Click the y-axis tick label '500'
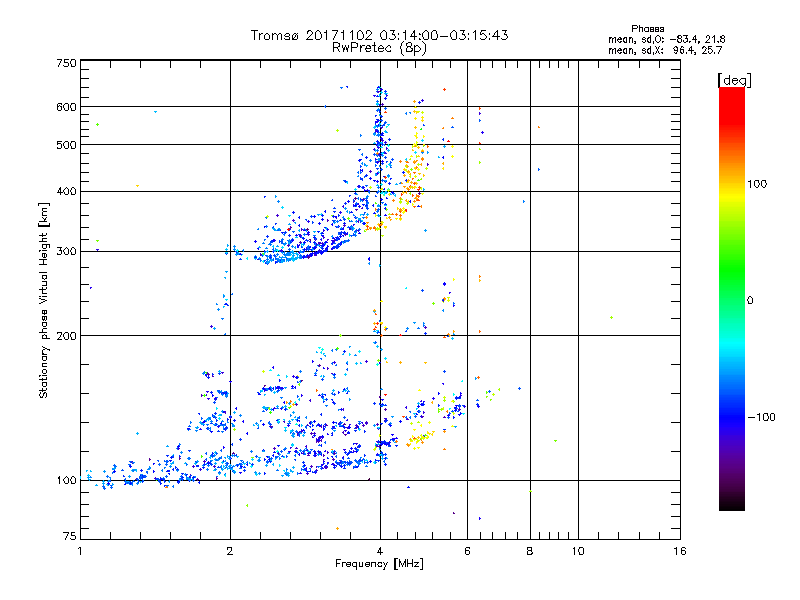The width and height of the screenshot is (800, 600). pos(67,145)
